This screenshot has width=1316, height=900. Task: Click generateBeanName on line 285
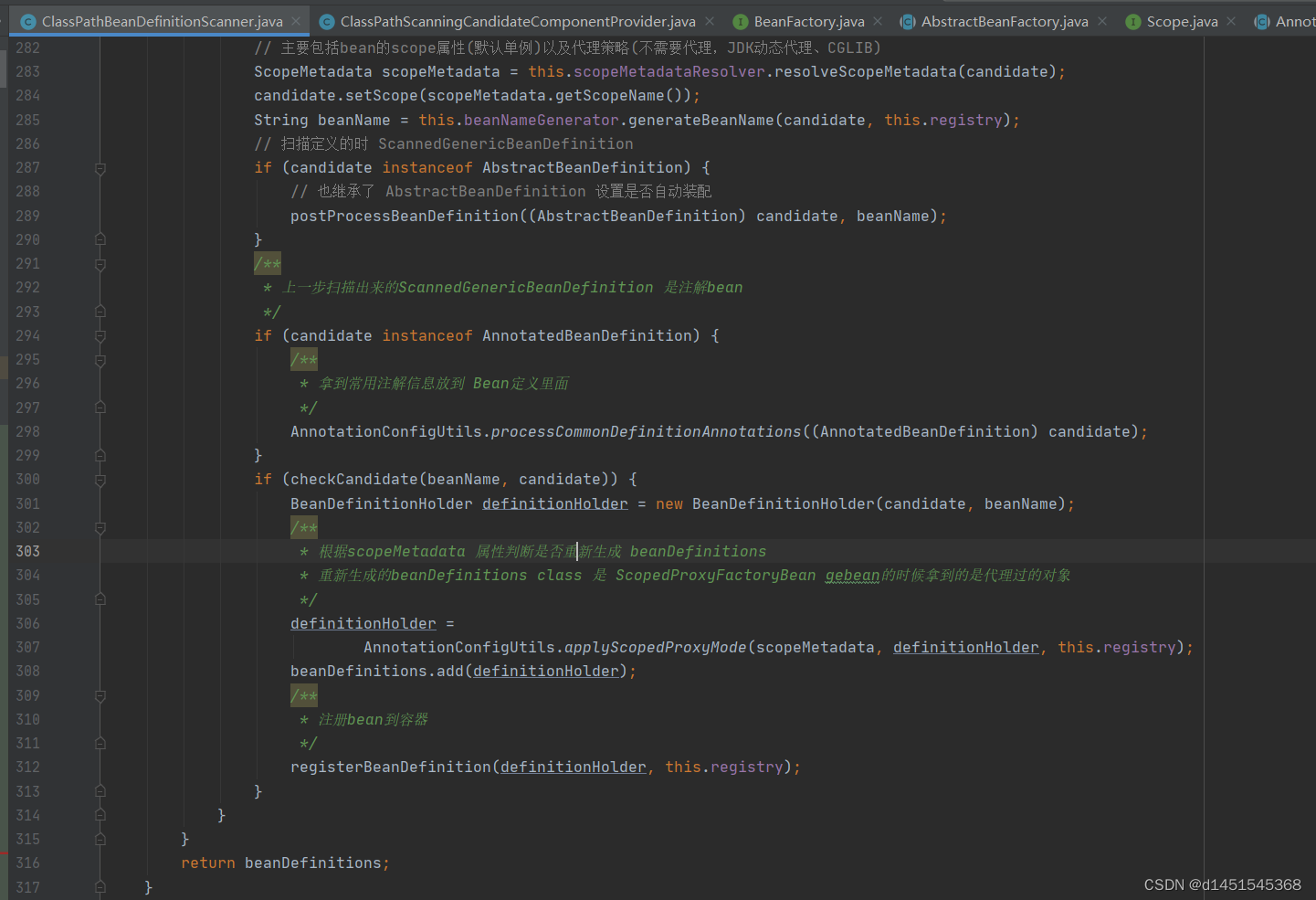click(701, 120)
